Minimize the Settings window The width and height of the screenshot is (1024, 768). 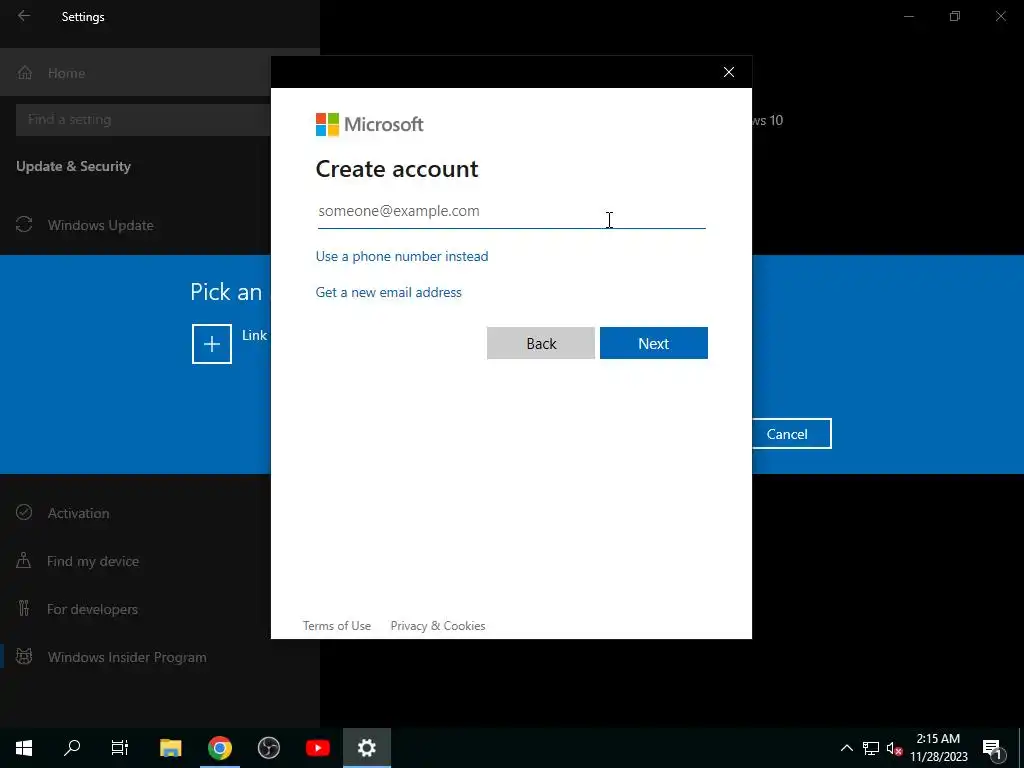coord(909,16)
